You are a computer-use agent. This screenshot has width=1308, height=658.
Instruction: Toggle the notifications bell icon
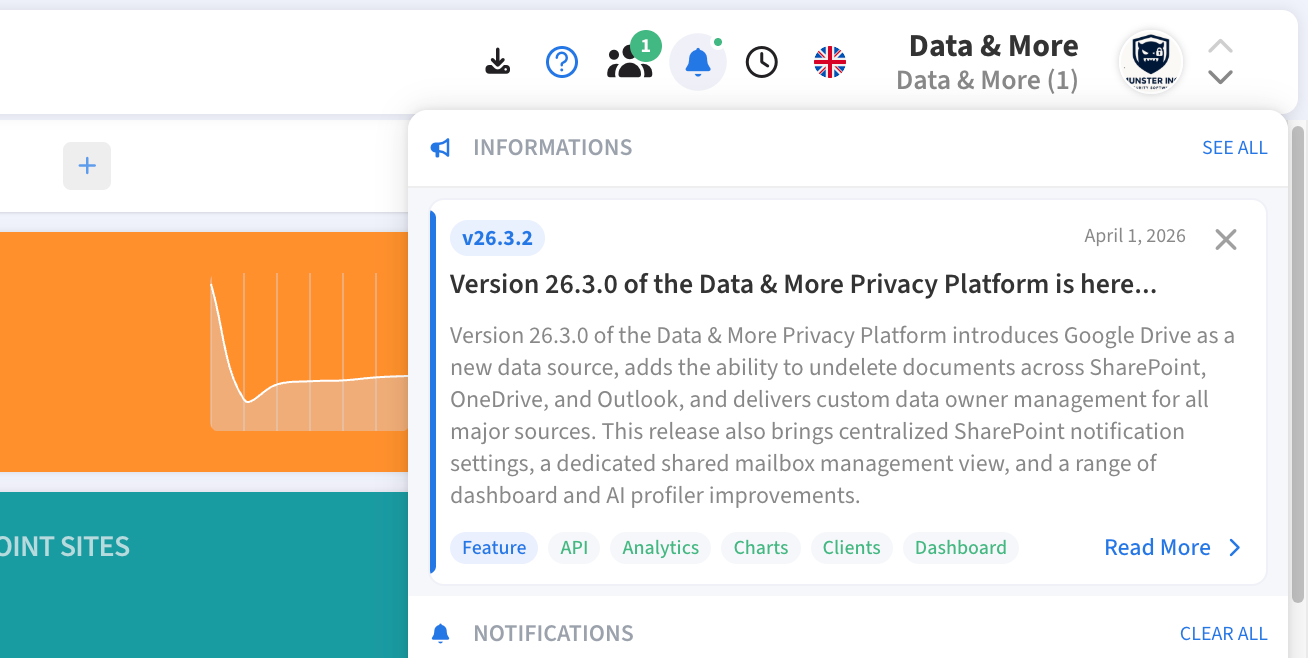click(697, 62)
